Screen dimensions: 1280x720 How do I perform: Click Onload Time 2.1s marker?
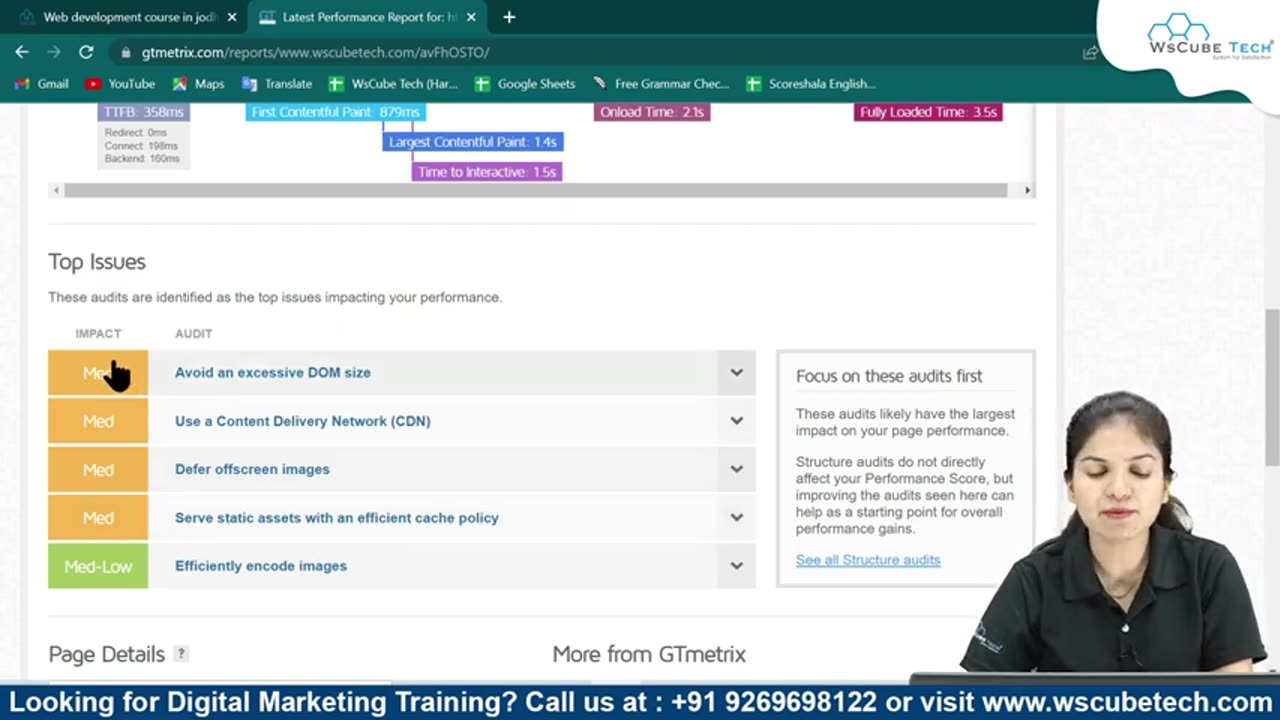pos(652,112)
